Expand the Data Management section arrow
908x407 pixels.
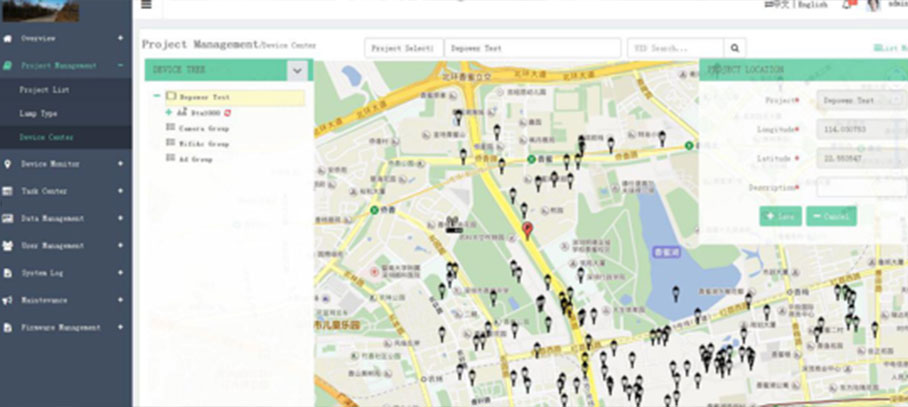pos(120,218)
